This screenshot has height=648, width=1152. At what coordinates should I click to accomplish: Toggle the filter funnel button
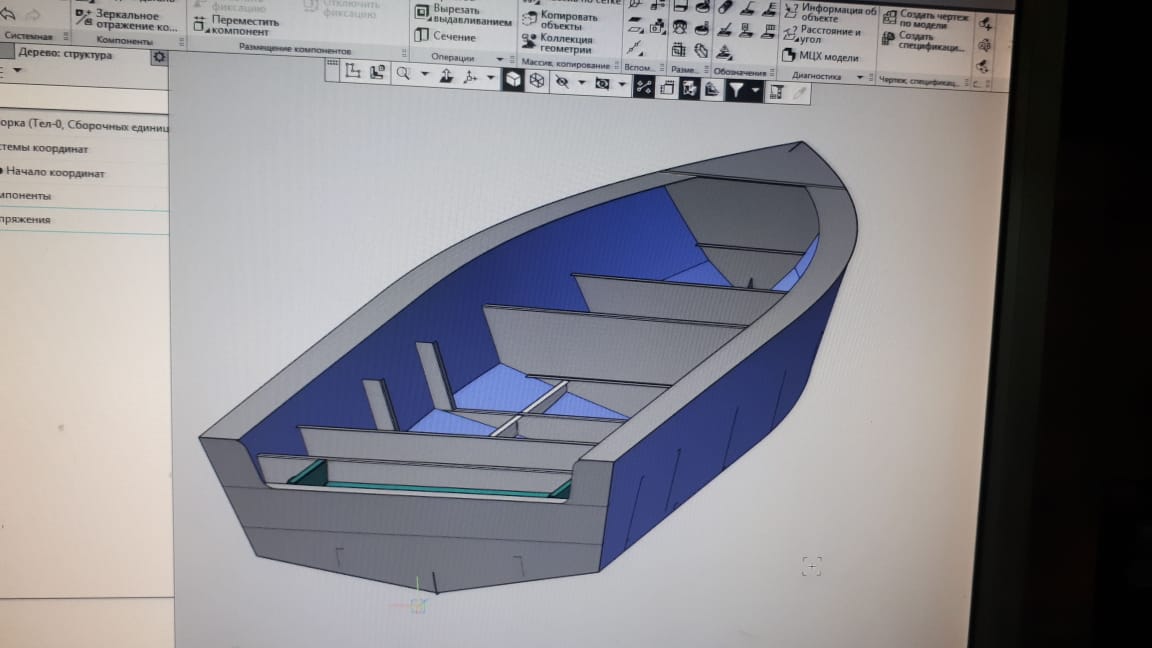point(736,90)
